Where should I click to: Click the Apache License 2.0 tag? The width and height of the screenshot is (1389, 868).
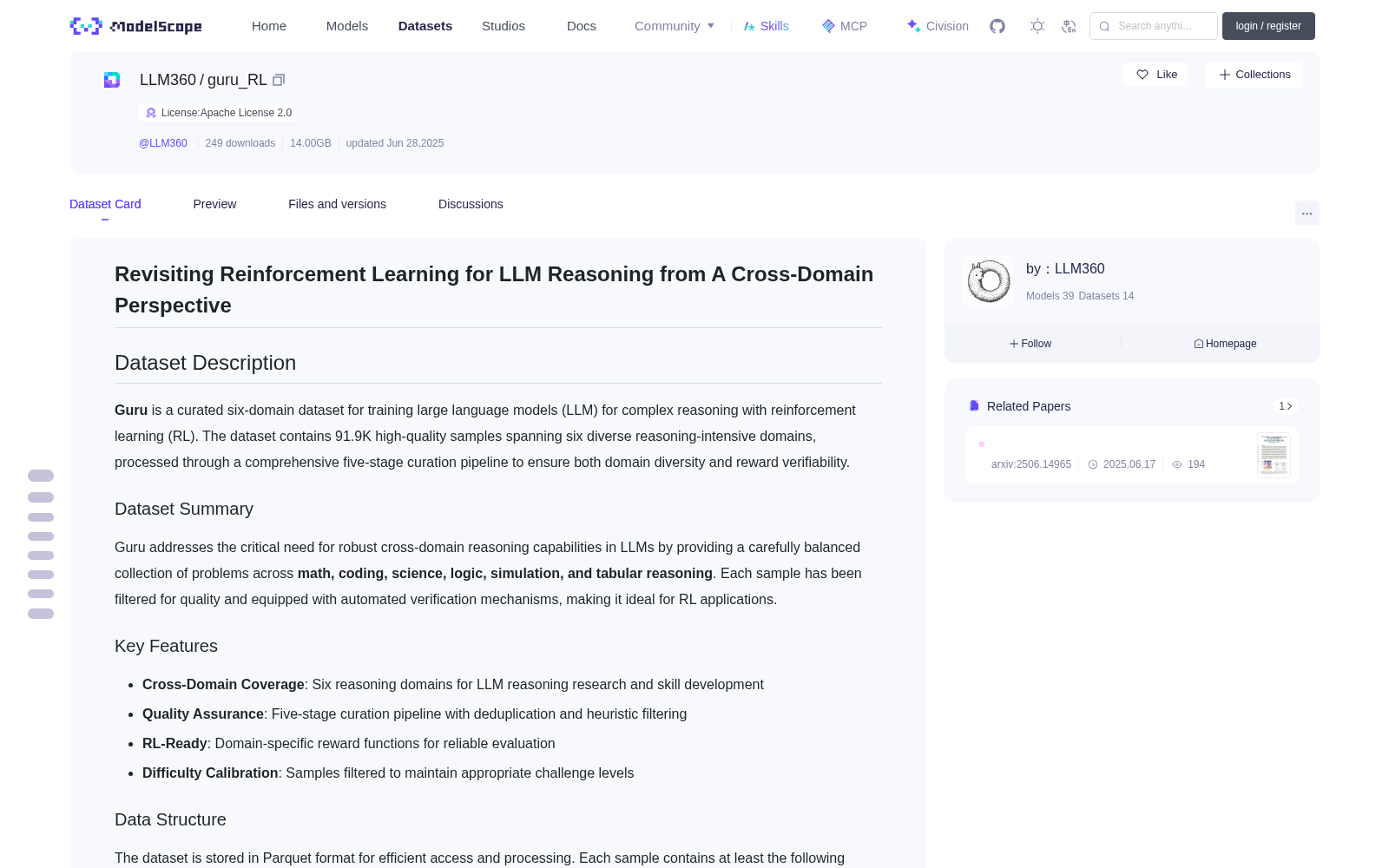point(218,113)
